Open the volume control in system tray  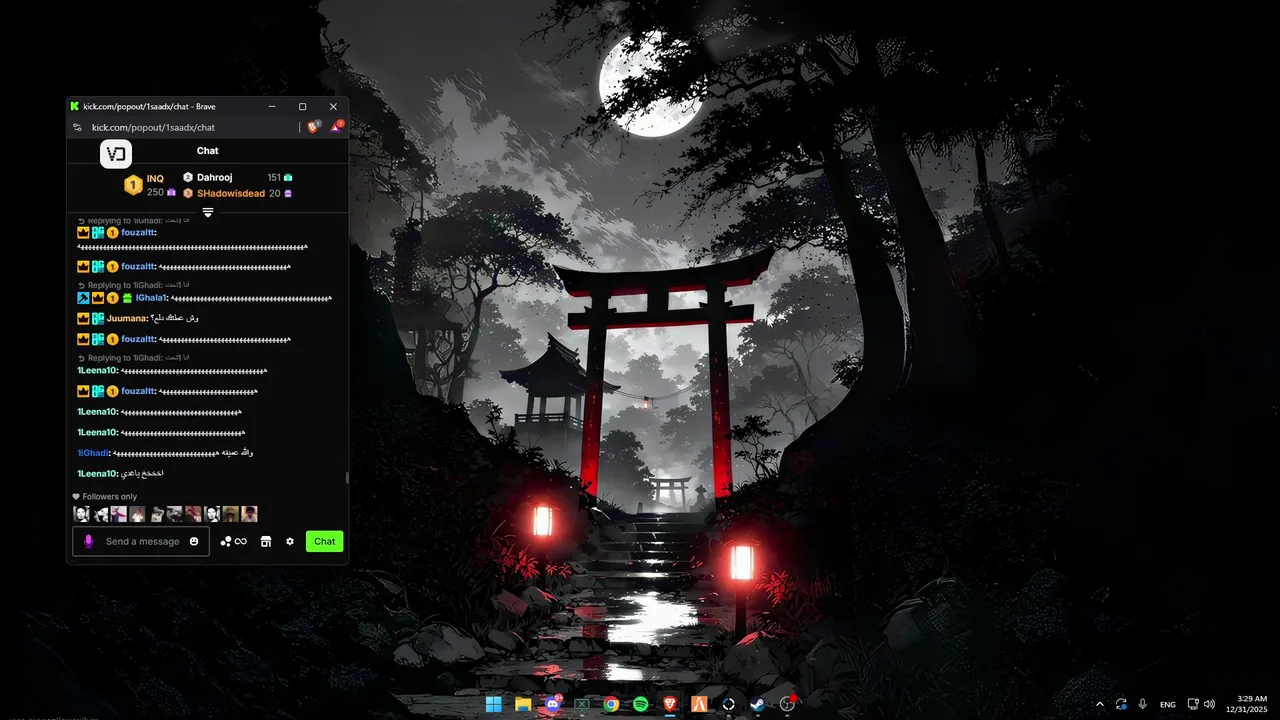[x=1210, y=704]
